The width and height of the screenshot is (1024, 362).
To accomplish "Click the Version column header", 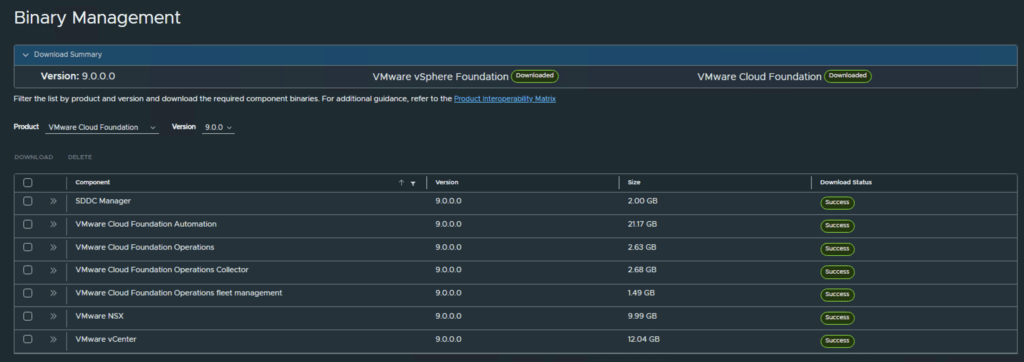I will (x=447, y=182).
